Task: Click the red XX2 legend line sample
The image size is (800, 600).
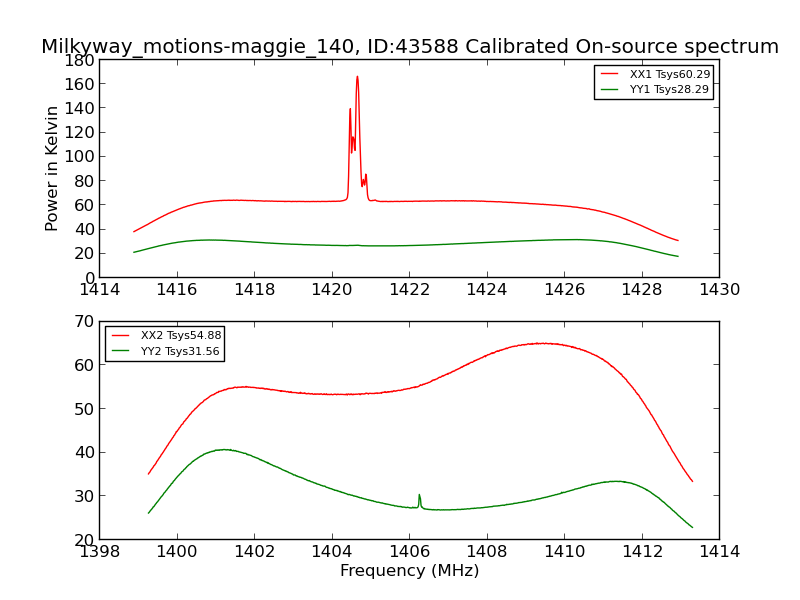Action: [121, 335]
